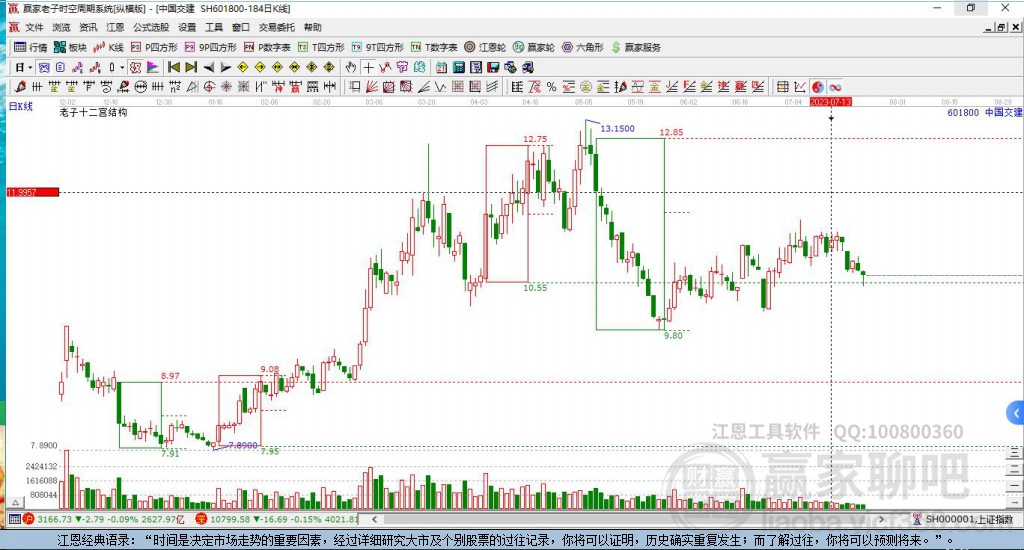Screen dimensions: 1024x550
Task: Click the red 11.9957 price tag
Action: pyautogui.click(x=33, y=192)
